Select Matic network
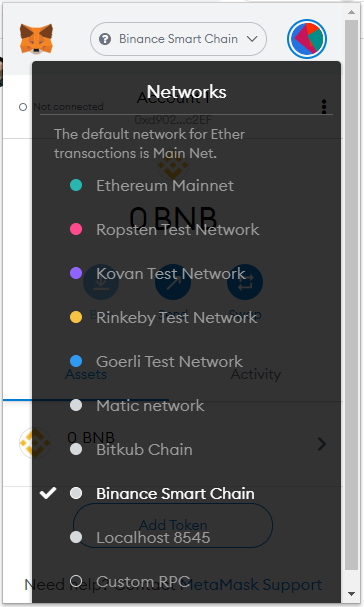Image resolution: width=364 pixels, height=607 pixels. (x=150, y=405)
